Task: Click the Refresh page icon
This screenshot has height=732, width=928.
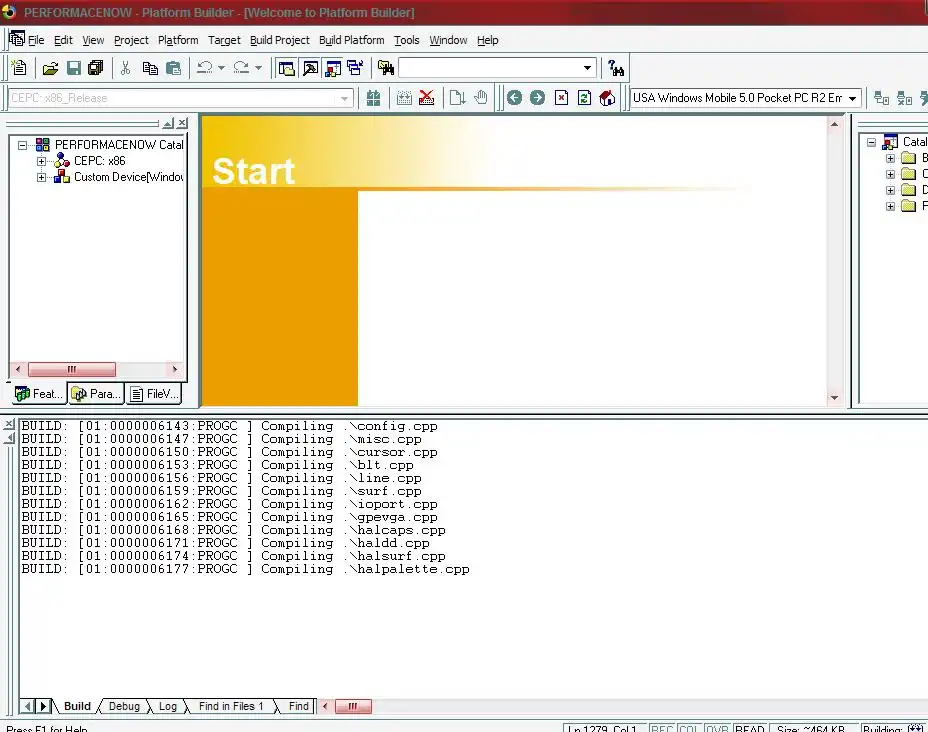Action: tap(584, 98)
